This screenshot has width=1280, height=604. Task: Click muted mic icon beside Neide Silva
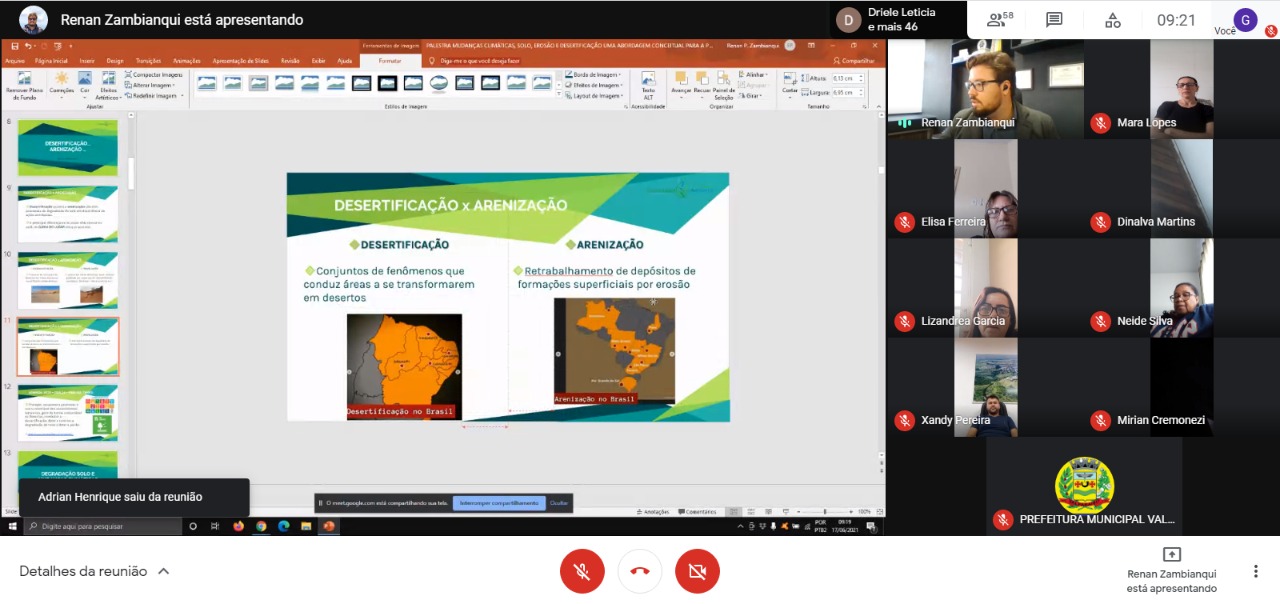[x=1100, y=321]
